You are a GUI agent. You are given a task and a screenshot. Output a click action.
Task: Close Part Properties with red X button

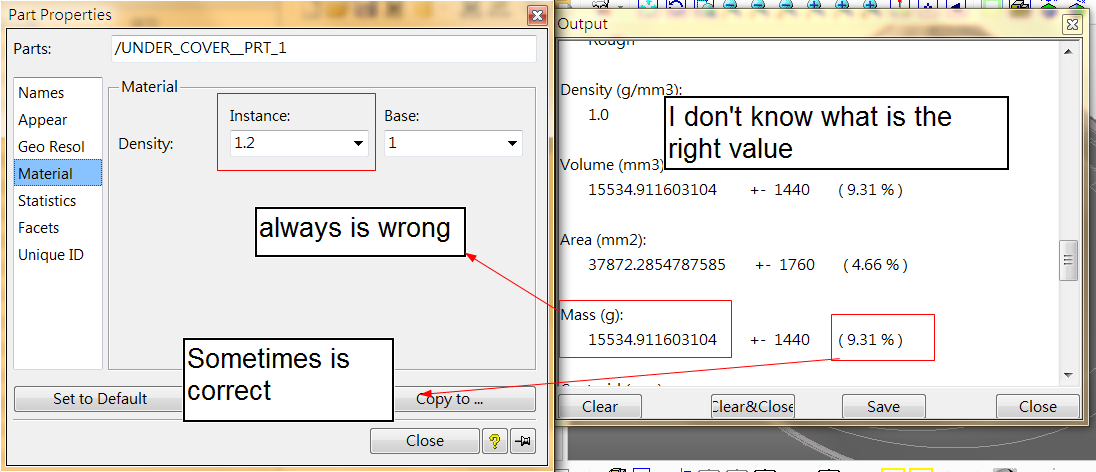click(538, 15)
